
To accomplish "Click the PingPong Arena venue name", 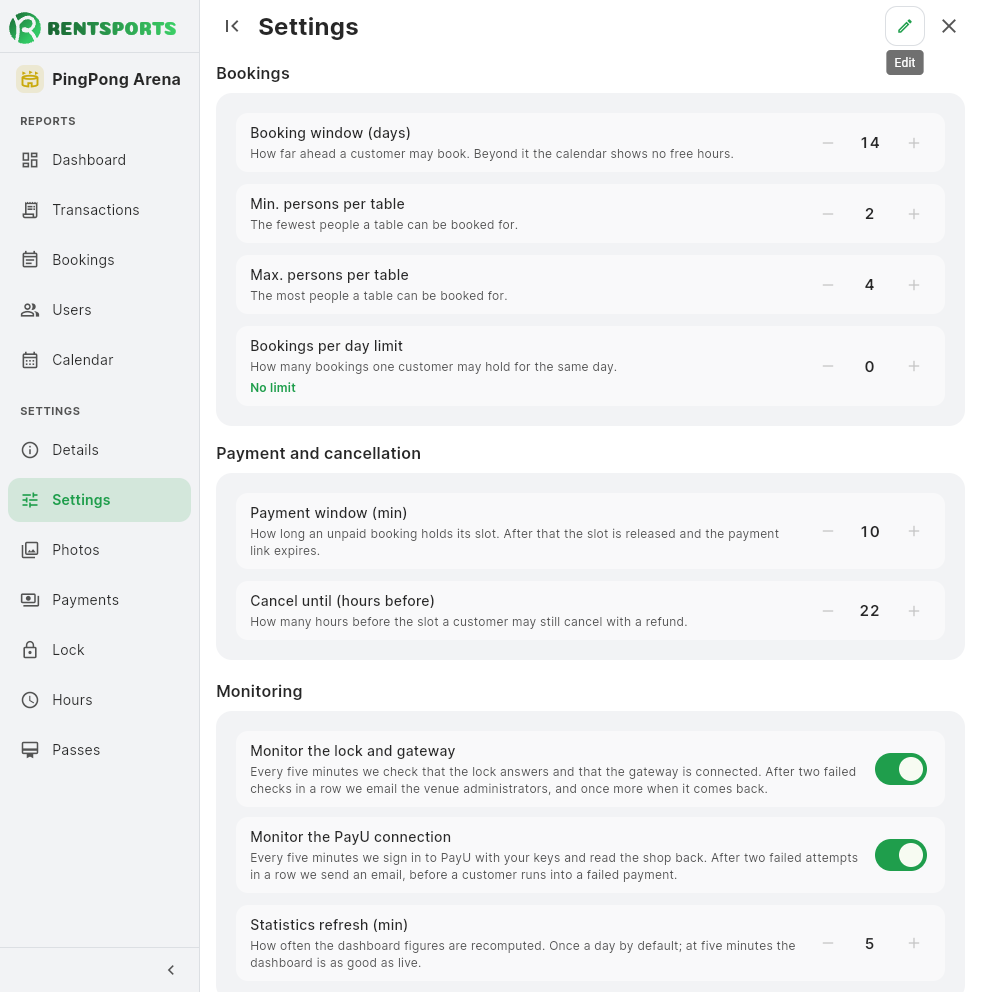I will 116,79.
